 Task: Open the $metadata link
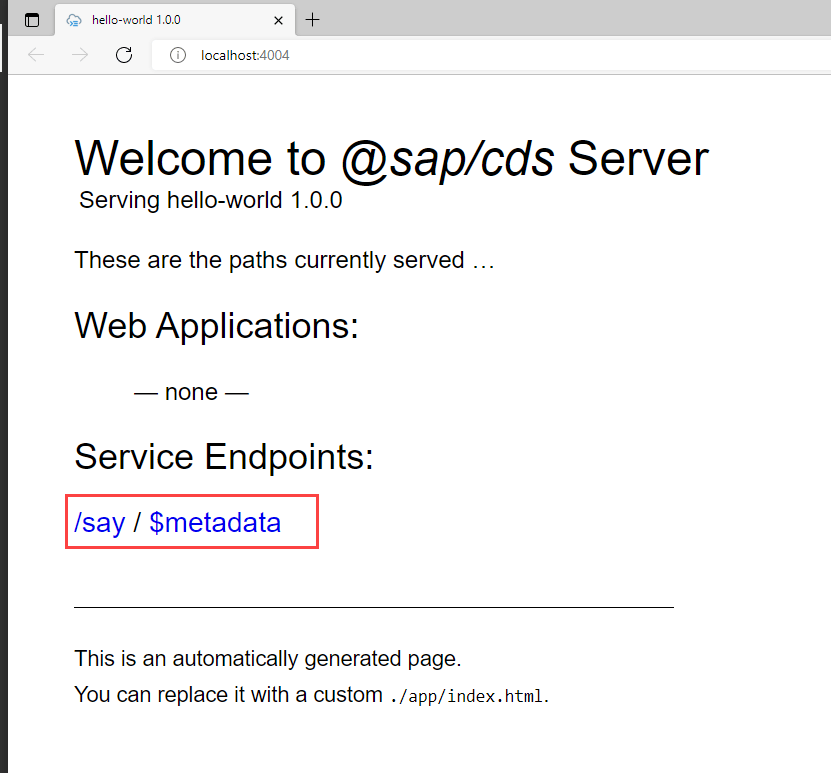pyautogui.click(x=215, y=522)
